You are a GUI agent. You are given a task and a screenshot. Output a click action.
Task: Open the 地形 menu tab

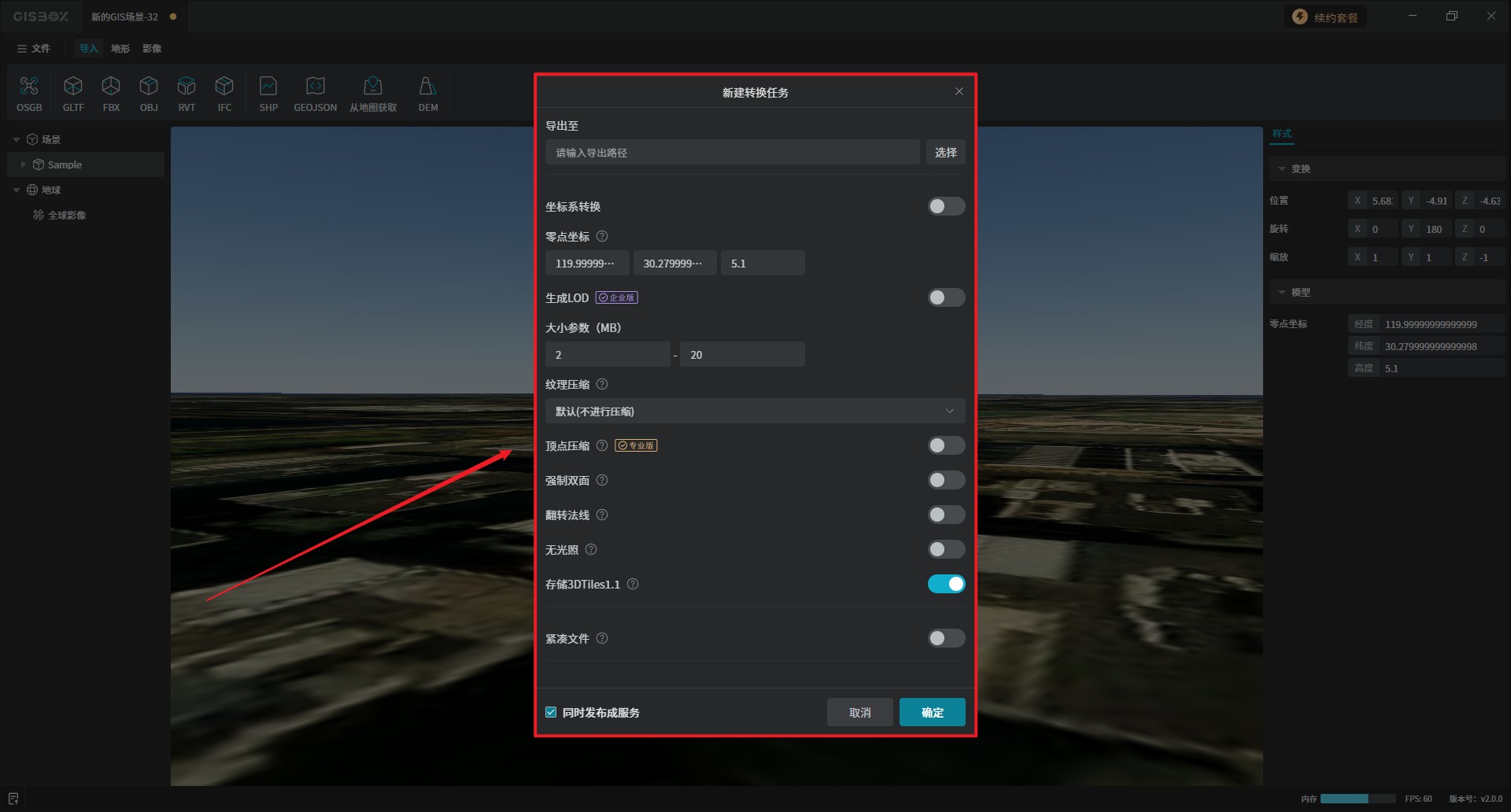120,49
